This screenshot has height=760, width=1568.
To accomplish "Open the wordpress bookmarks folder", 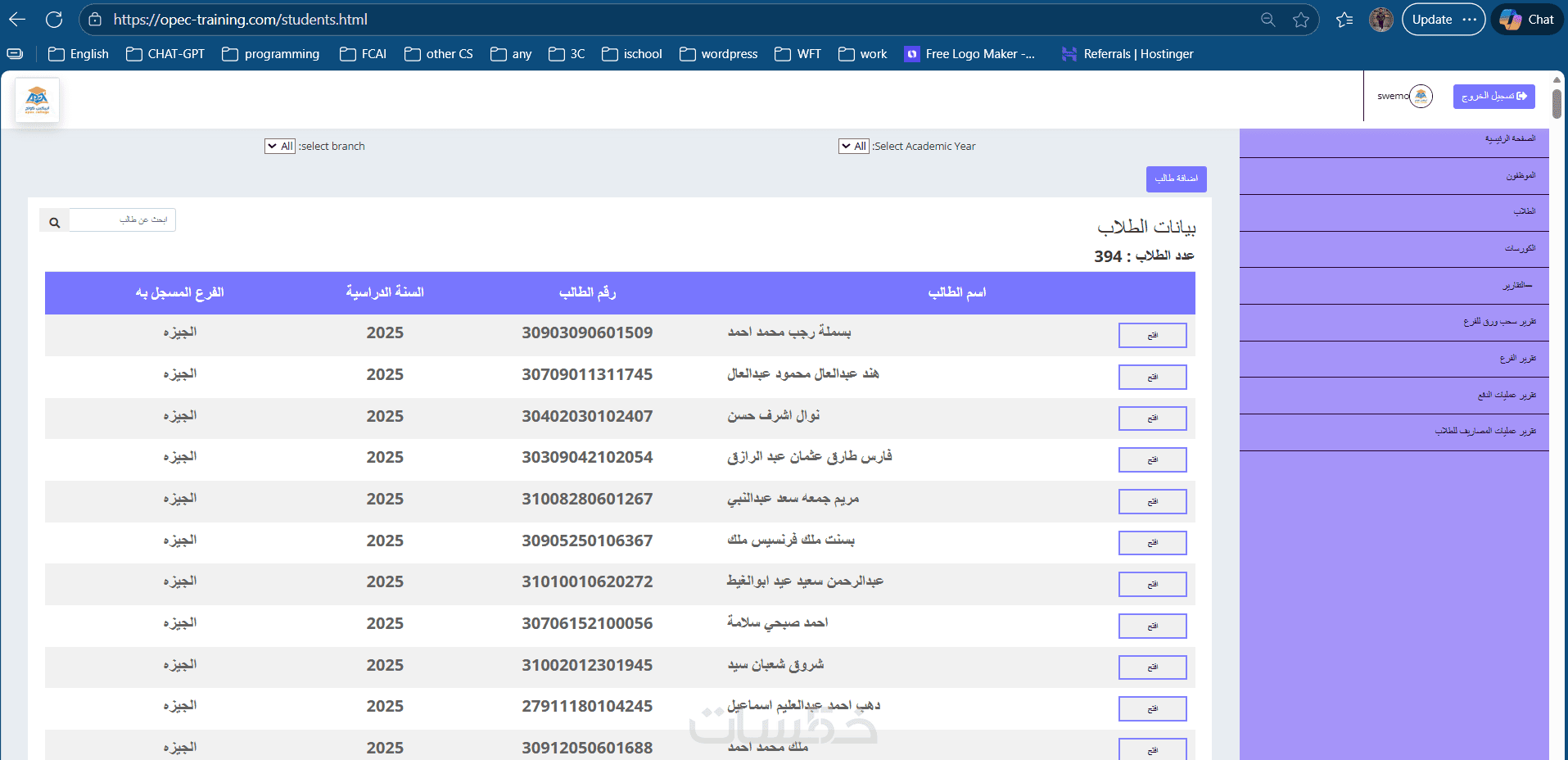I will pyautogui.click(x=719, y=54).
